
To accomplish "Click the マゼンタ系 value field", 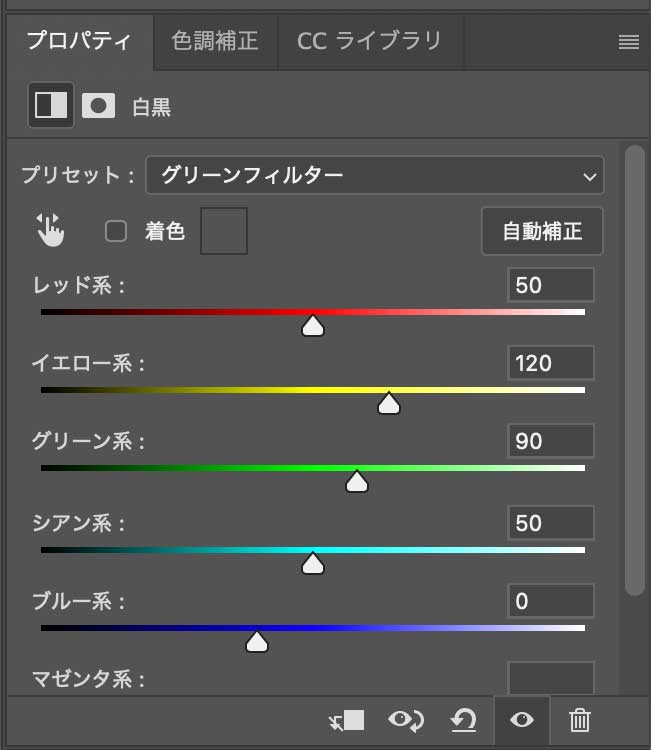I will pyautogui.click(x=551, y=678).
